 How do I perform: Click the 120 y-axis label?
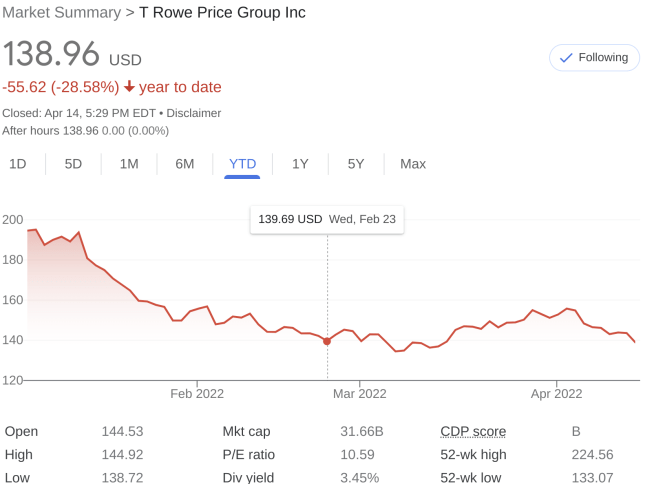(x=13, y=381)
